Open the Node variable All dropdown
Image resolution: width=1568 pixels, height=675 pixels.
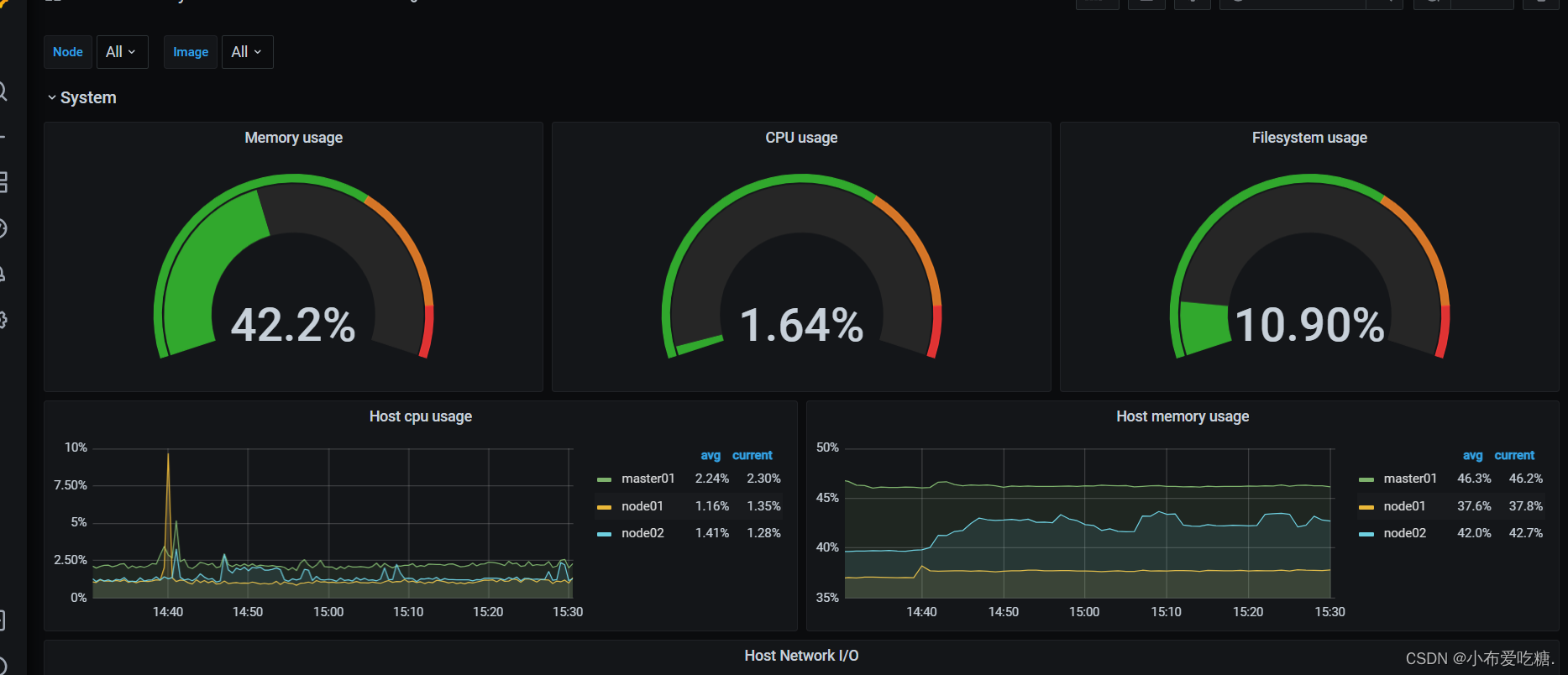[122, 52]
